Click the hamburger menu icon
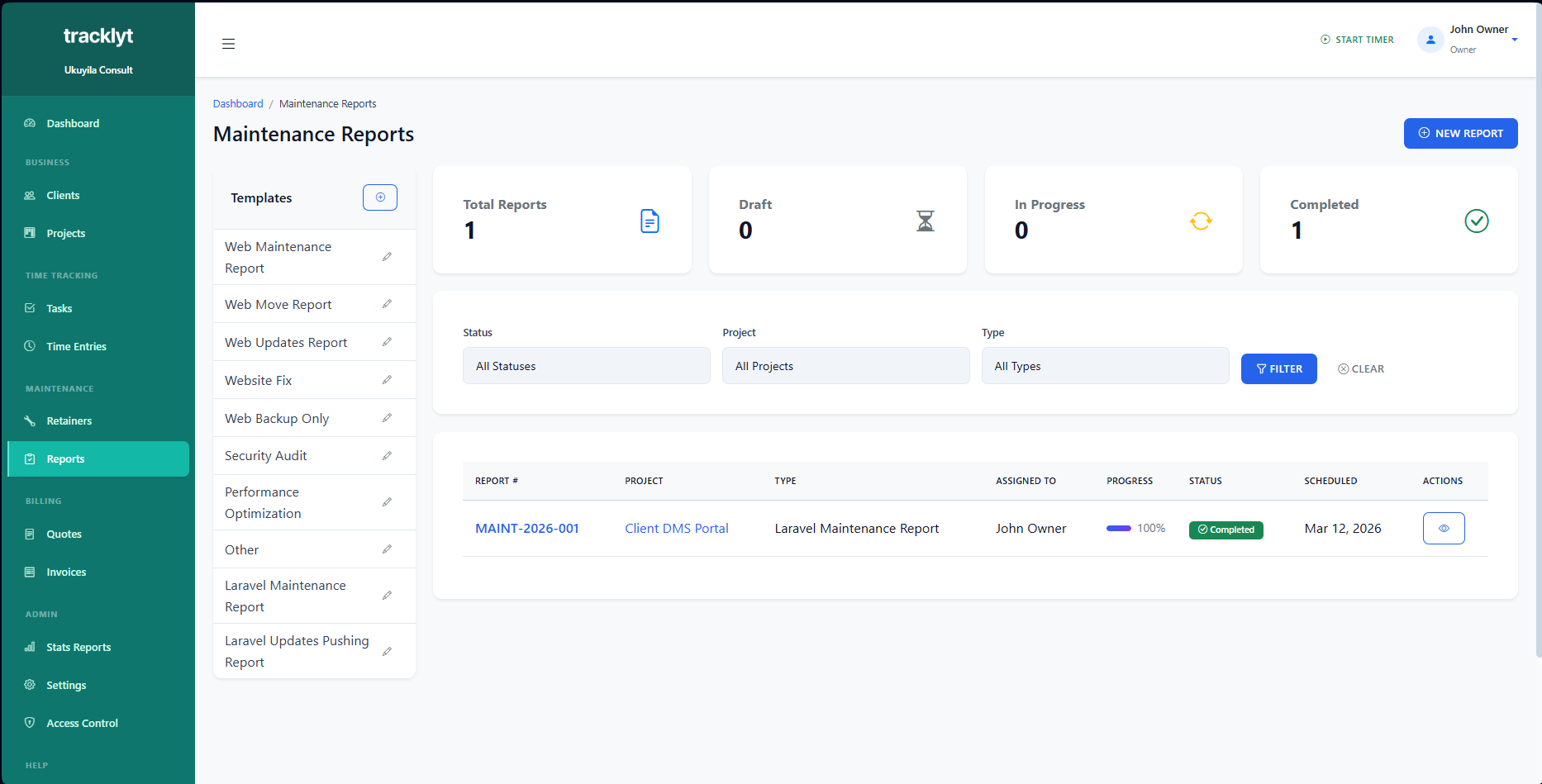The height and width of the screenshot is (784, 1542). click(x=228, y=44)
